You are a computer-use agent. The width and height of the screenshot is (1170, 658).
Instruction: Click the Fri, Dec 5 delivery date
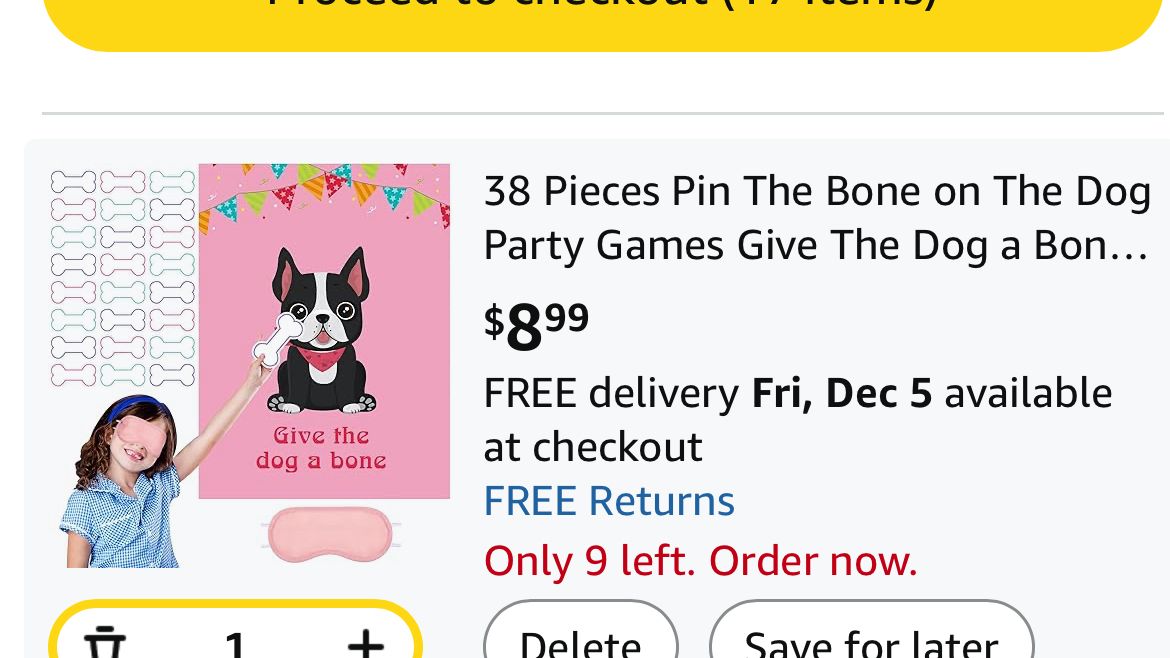coord(842,393)
